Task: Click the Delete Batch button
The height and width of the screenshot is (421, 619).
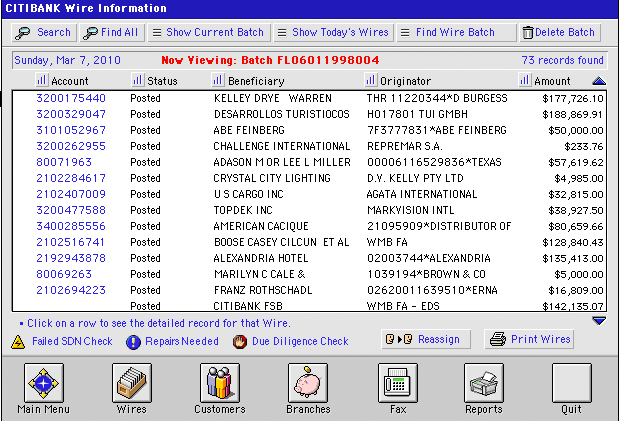Action: (560, 32)
